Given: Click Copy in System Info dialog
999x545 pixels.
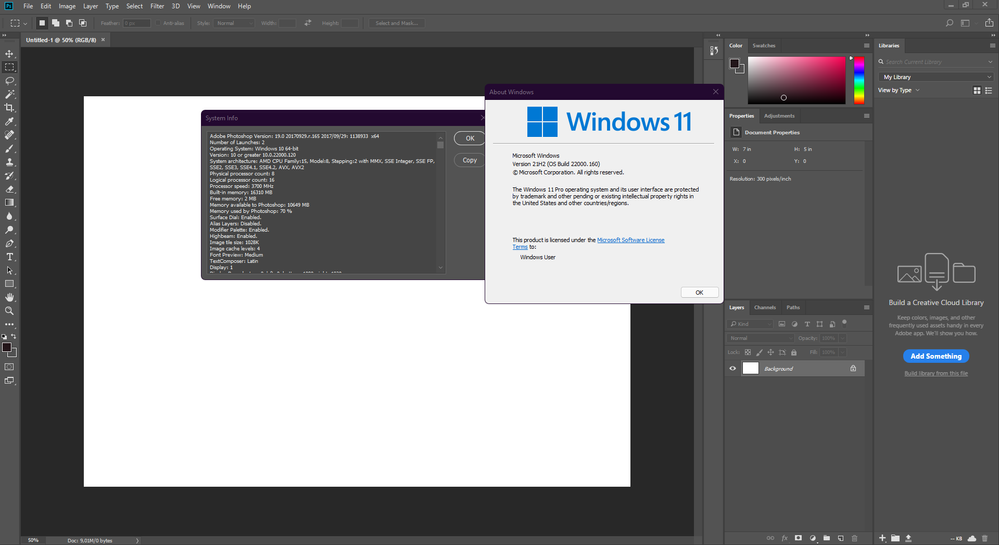Looking at the screenshot, I should 470,160.
